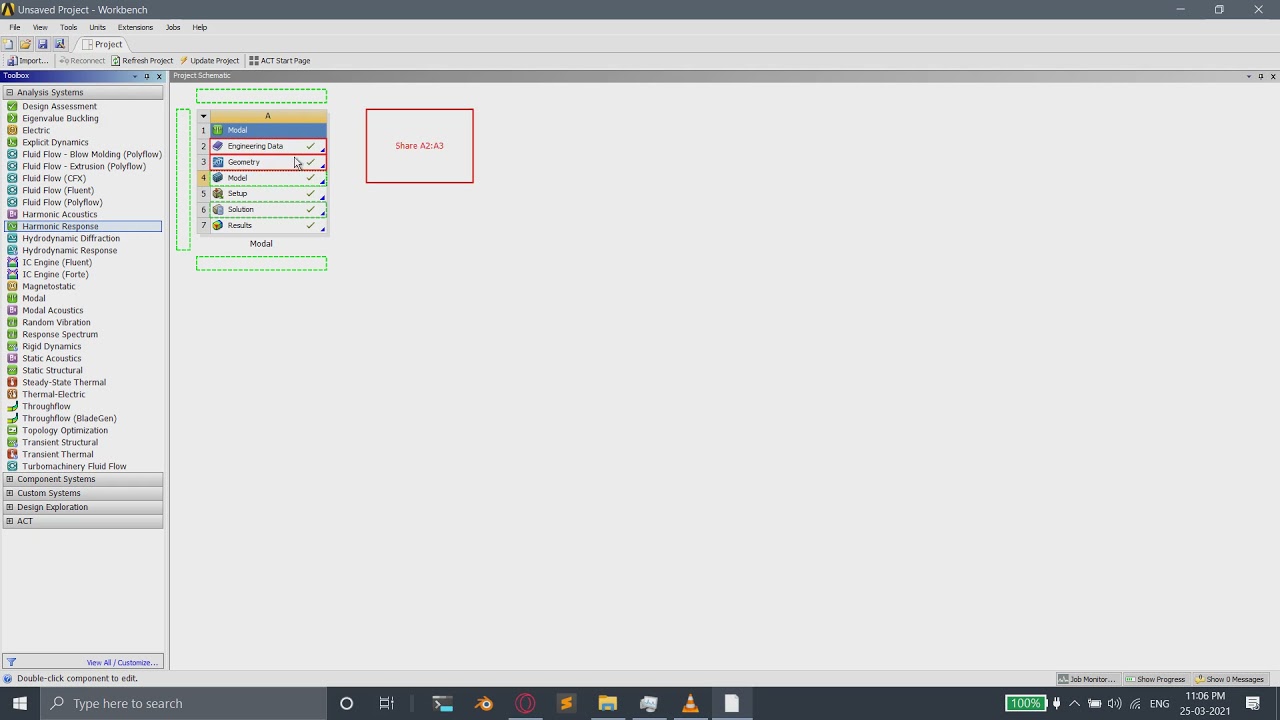Screen dimensions: 1280x720
Task: Click the Fluid Flow (Fluent) system icon
Action: click(12, 190)
